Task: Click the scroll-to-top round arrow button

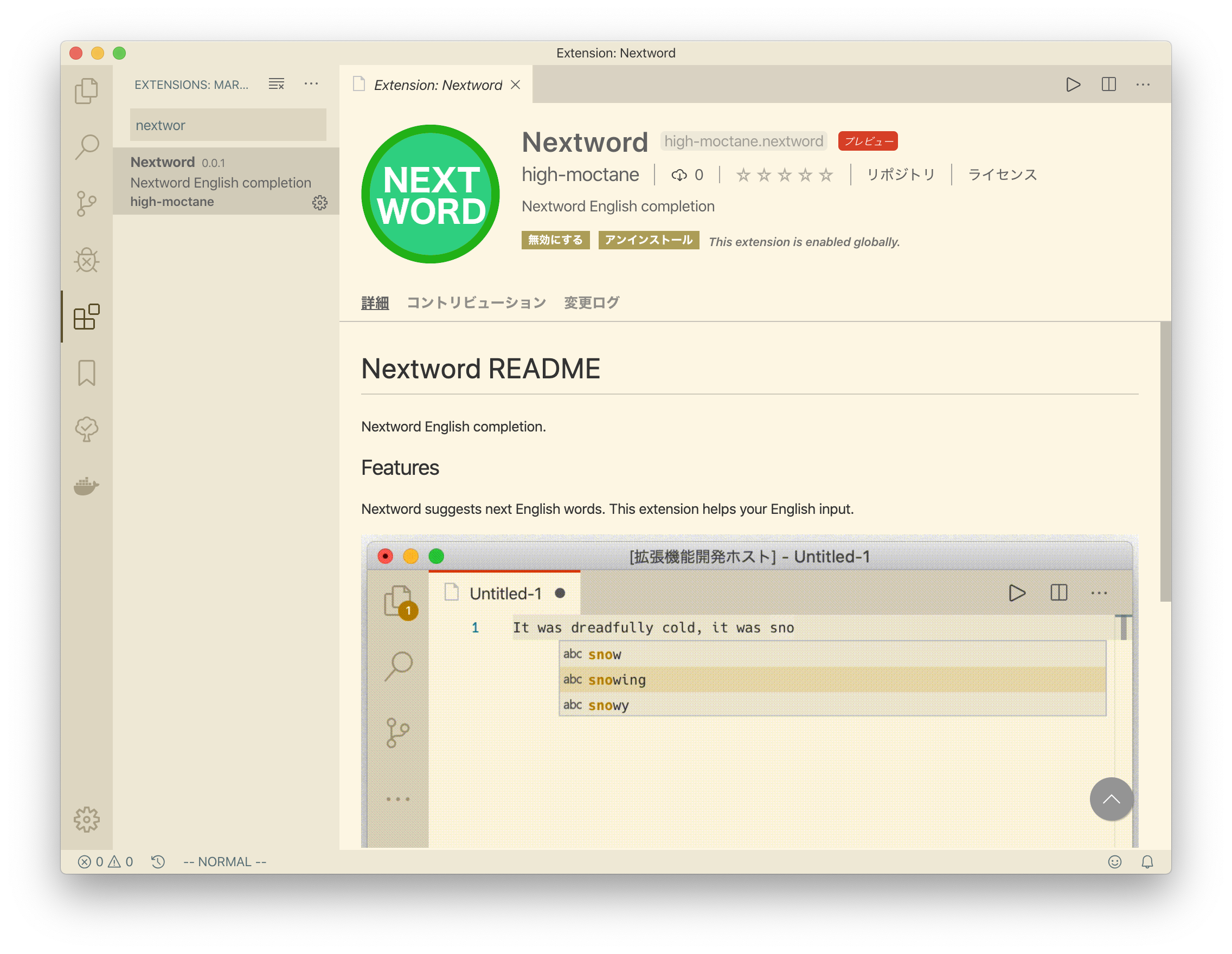Action: 1111,799
